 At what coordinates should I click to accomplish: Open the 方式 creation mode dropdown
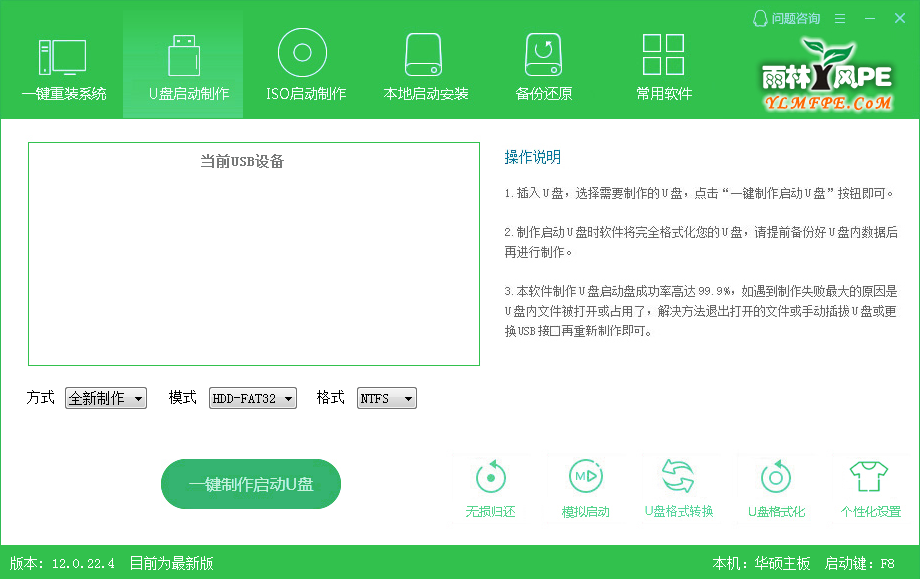pyautogui.click(x=105, y=397)
